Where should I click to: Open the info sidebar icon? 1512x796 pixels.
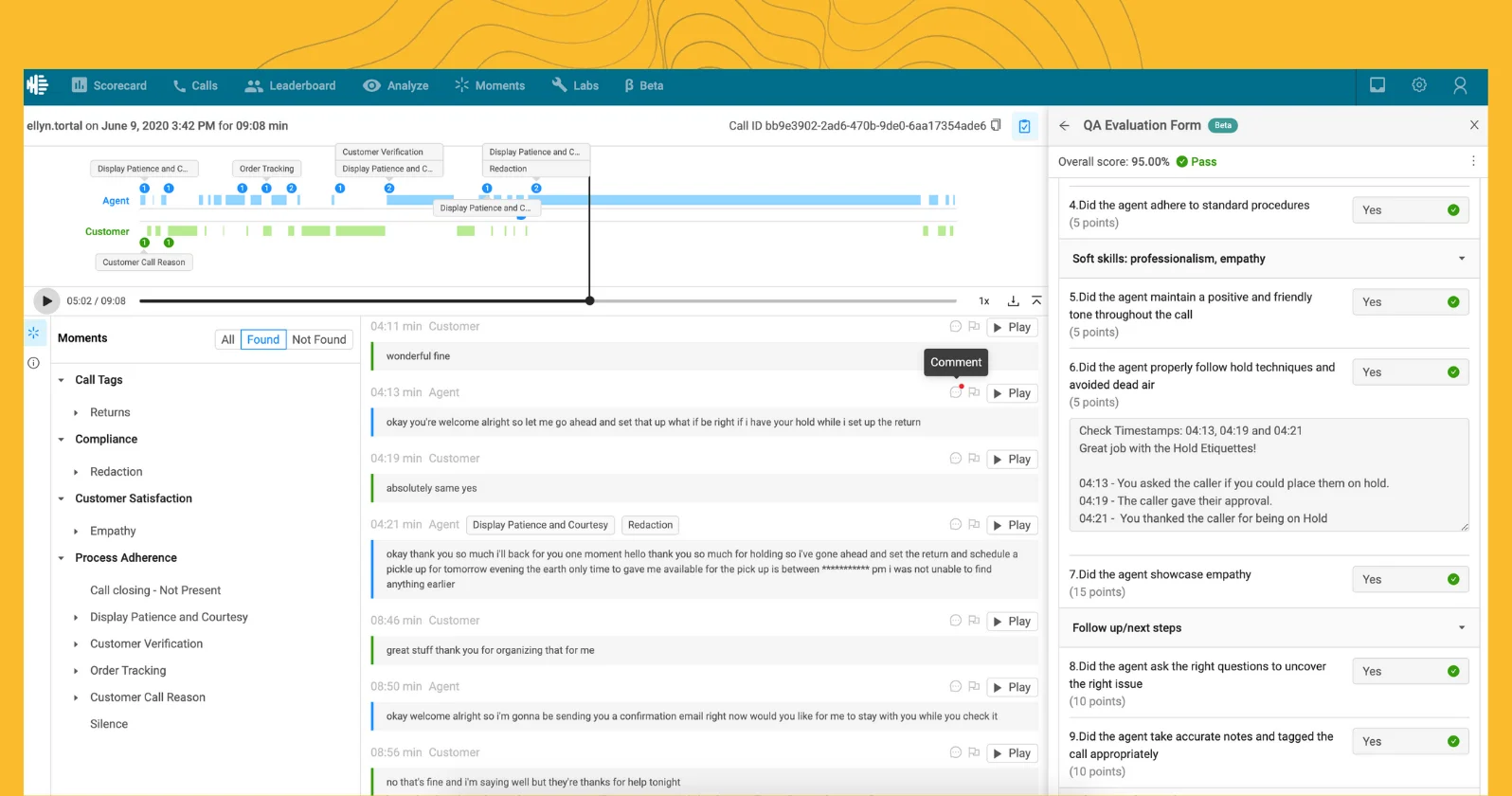[x=33, y=363]
